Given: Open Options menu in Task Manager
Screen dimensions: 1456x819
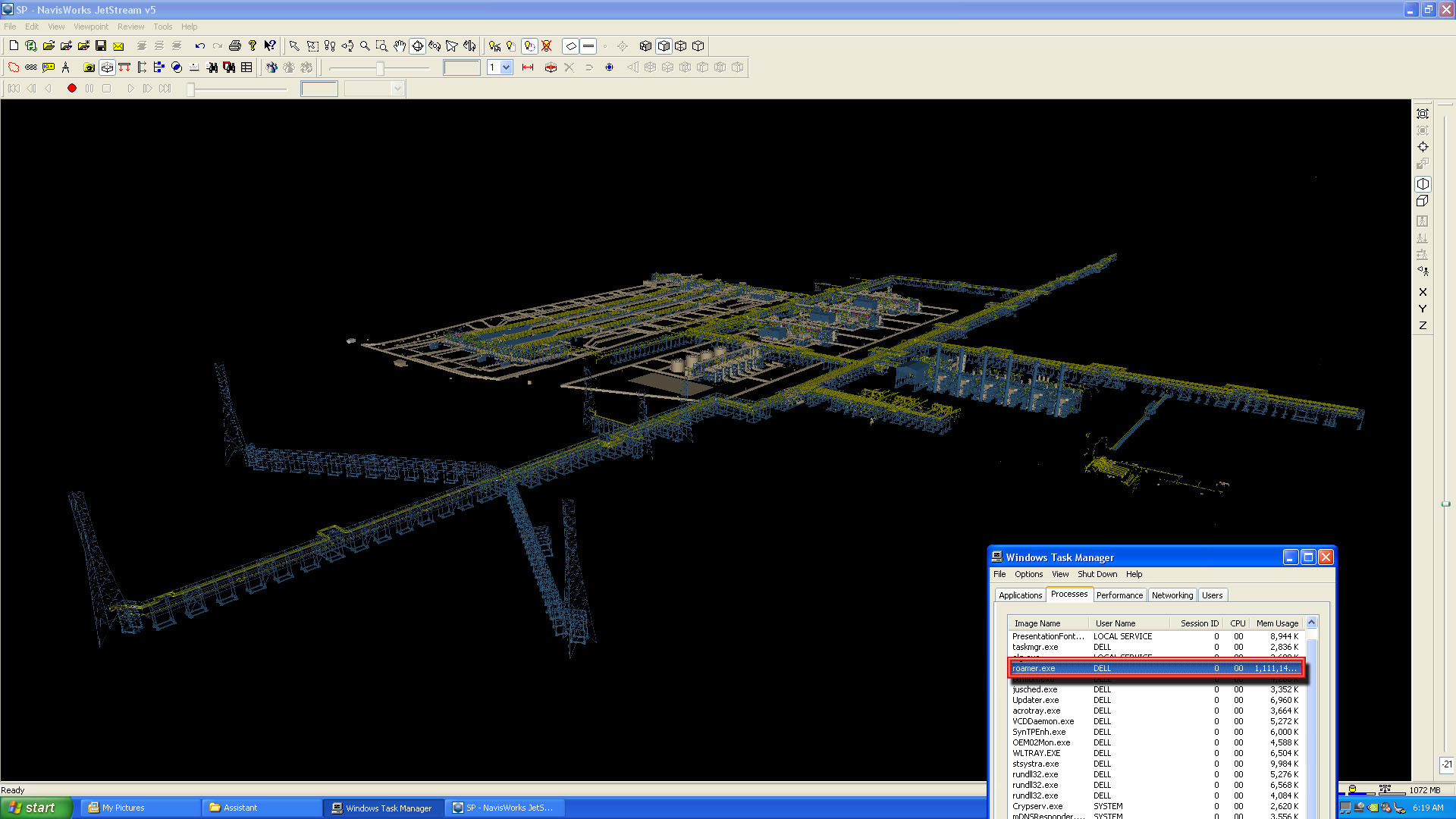Looking at the screenshot, I should coord(1028,574).
